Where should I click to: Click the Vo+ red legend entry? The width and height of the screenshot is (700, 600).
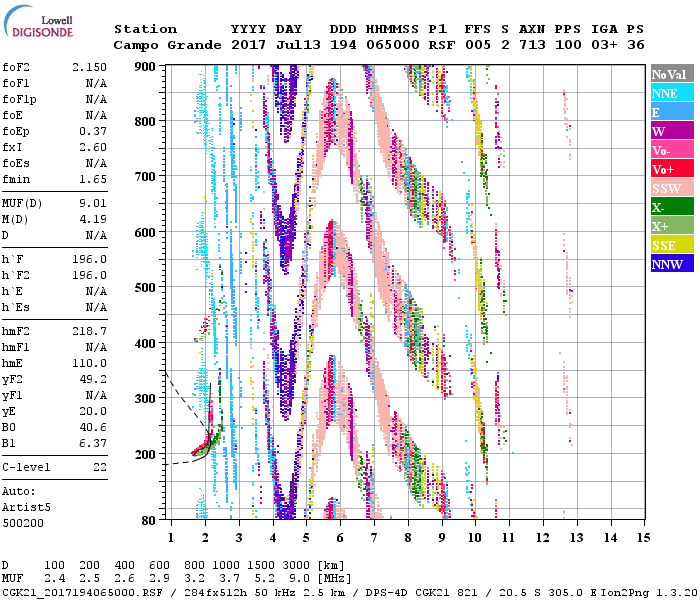(671, 169)
